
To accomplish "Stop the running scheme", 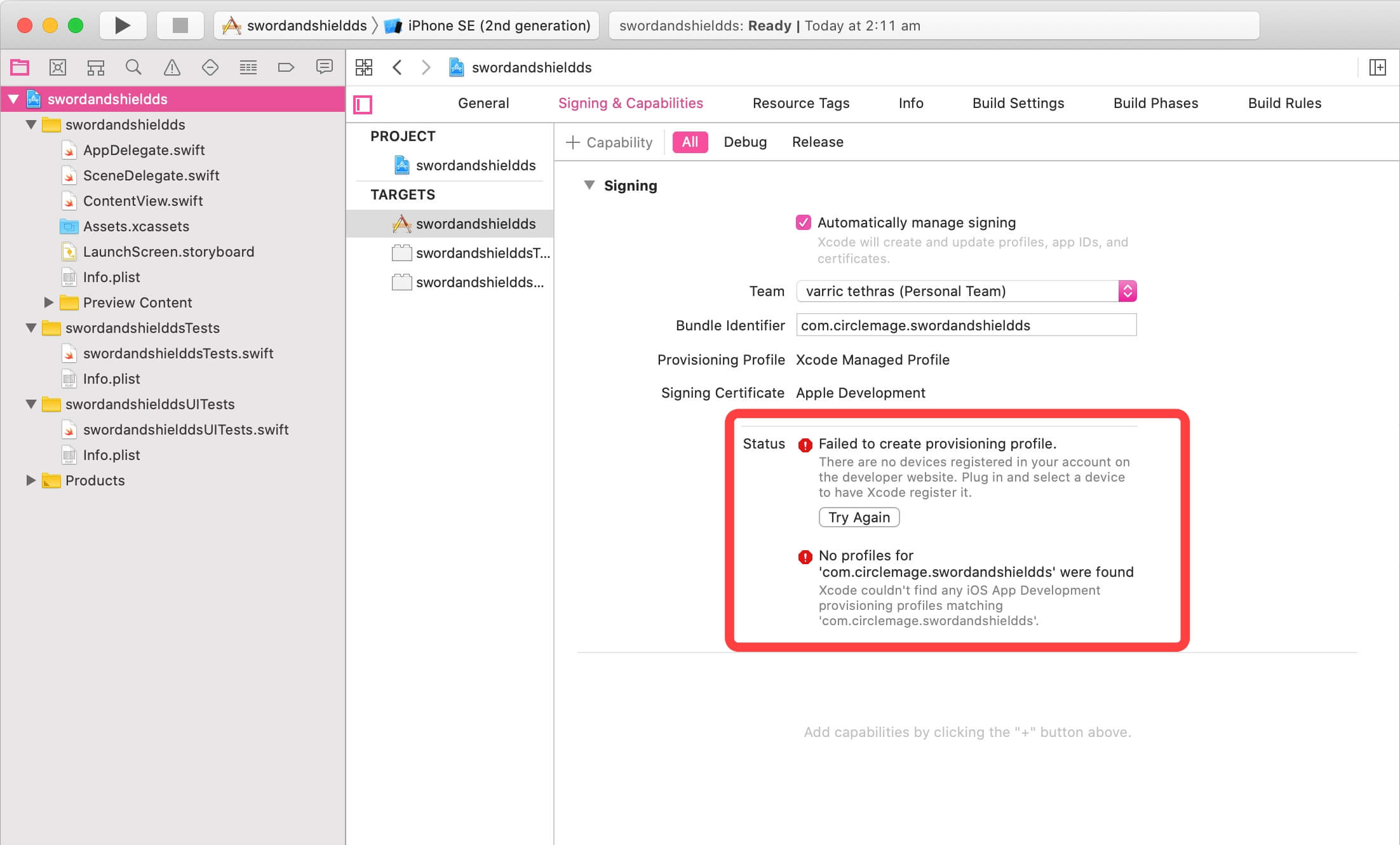I will [x=180, y=25].
